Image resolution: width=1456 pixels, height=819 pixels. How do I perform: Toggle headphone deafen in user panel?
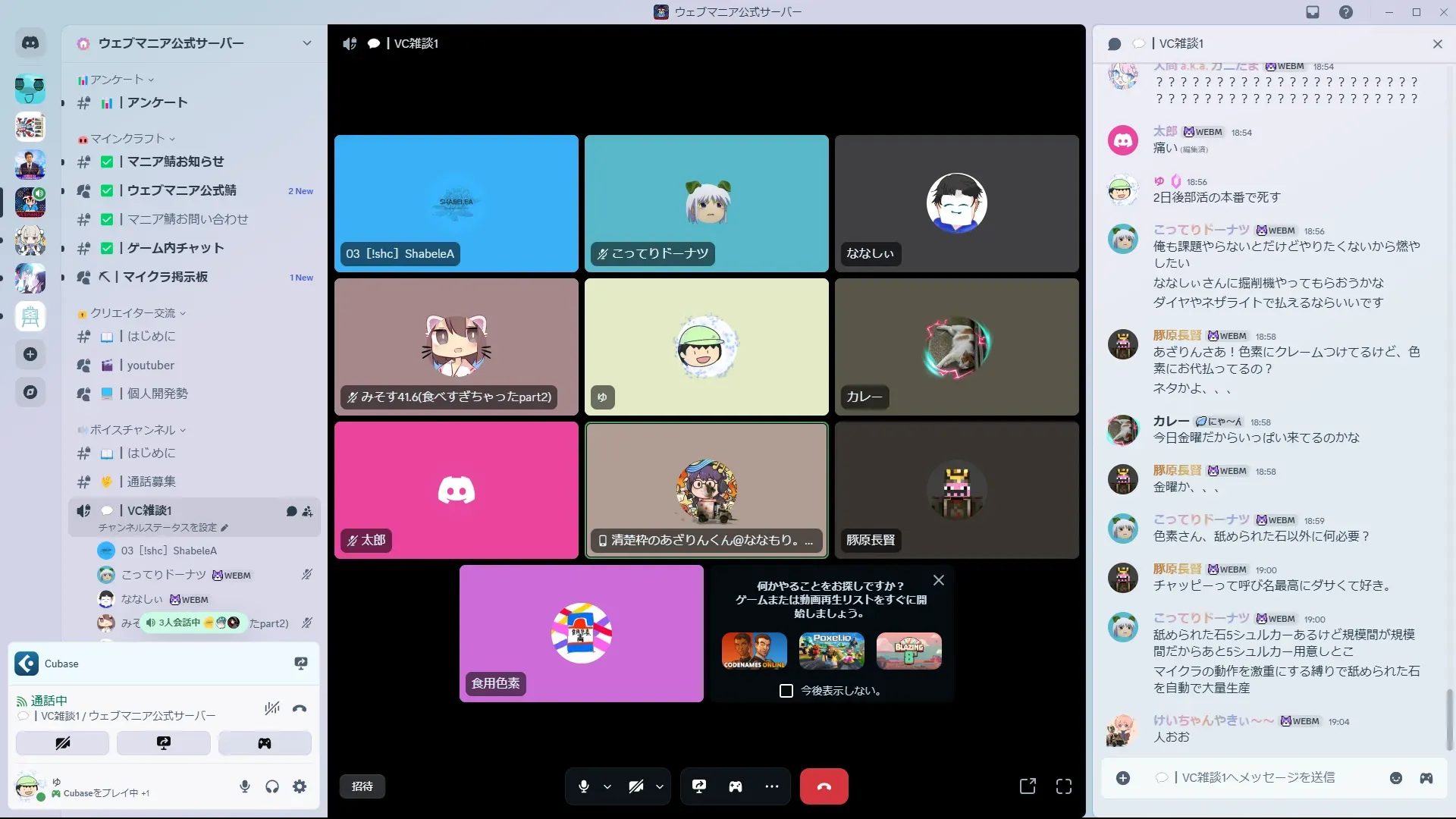(x=272, y=786)
